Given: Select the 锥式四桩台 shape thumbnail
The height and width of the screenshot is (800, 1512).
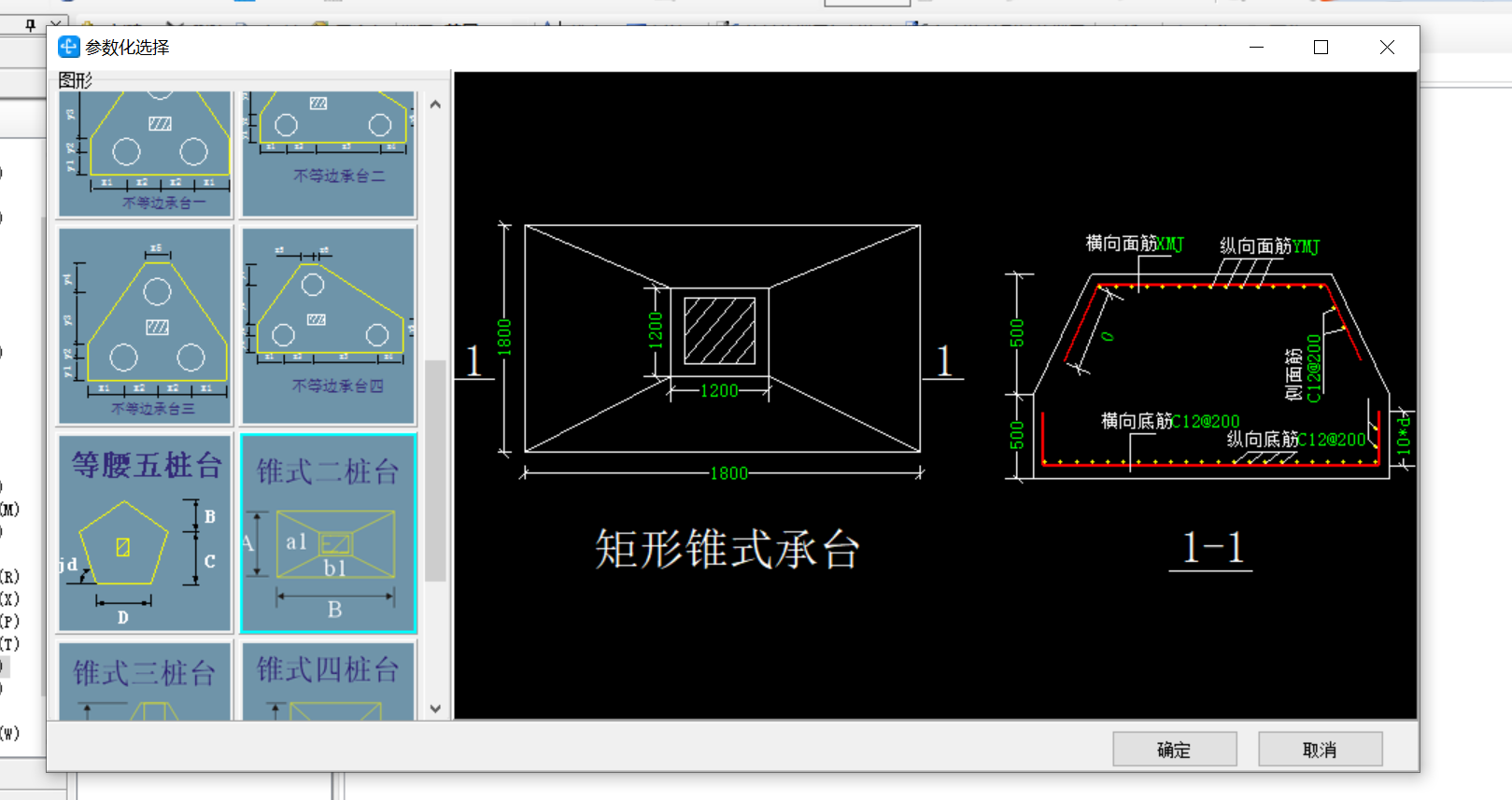Looking at the screenshot, I should pos(328,681).
